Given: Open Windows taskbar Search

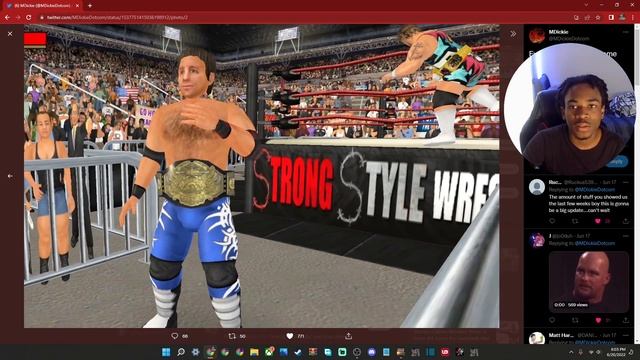Looking at the screenshot, I should point(181,352).
